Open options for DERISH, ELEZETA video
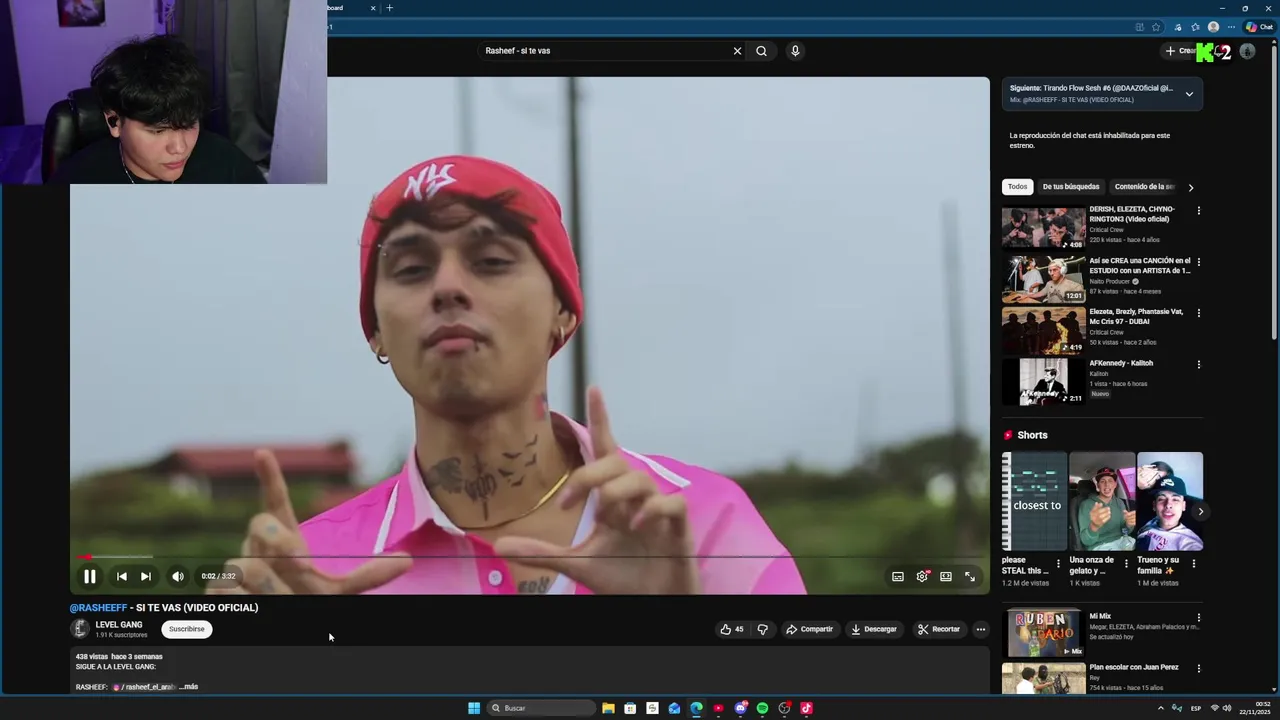The image size is (1280, 720). [x=1198, y=211]
